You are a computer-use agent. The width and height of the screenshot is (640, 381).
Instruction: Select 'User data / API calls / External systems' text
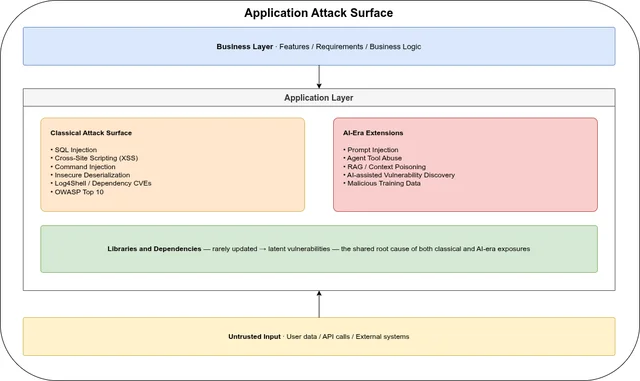pyautogui.click(x=348, y=336)
